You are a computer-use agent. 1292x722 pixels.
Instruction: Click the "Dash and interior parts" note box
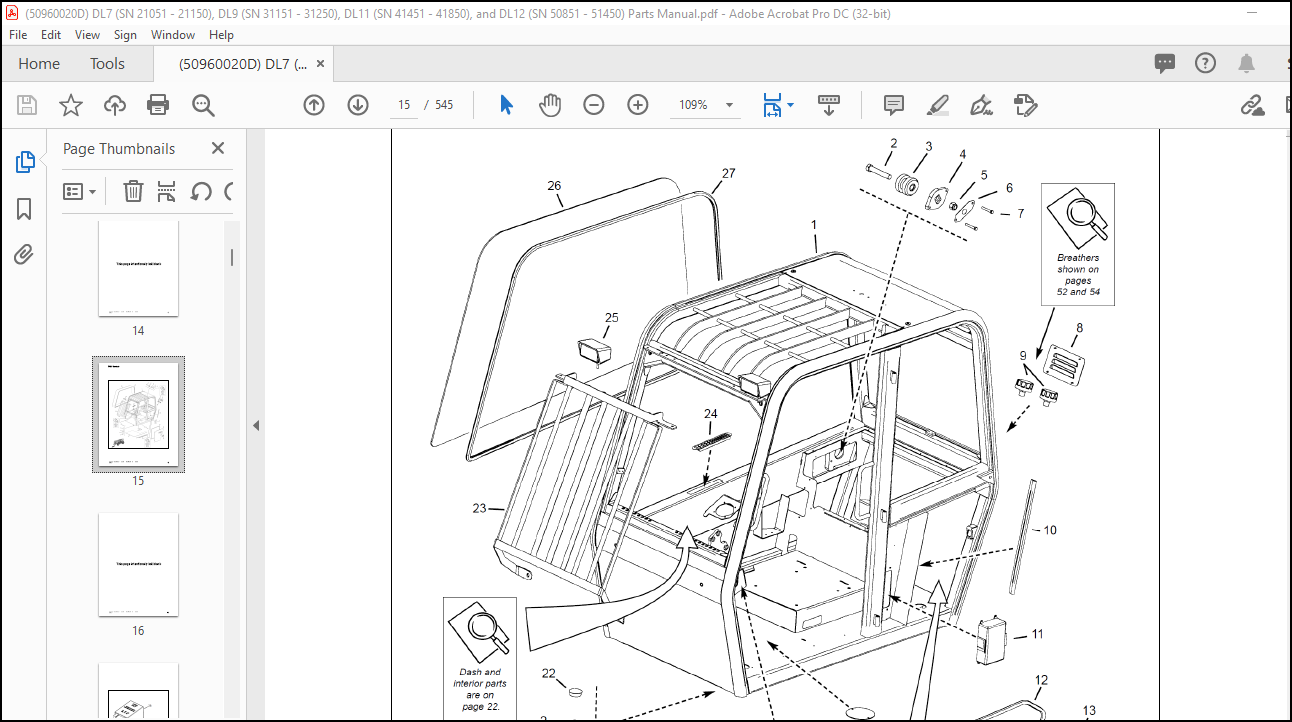click(x=480, y=659)
